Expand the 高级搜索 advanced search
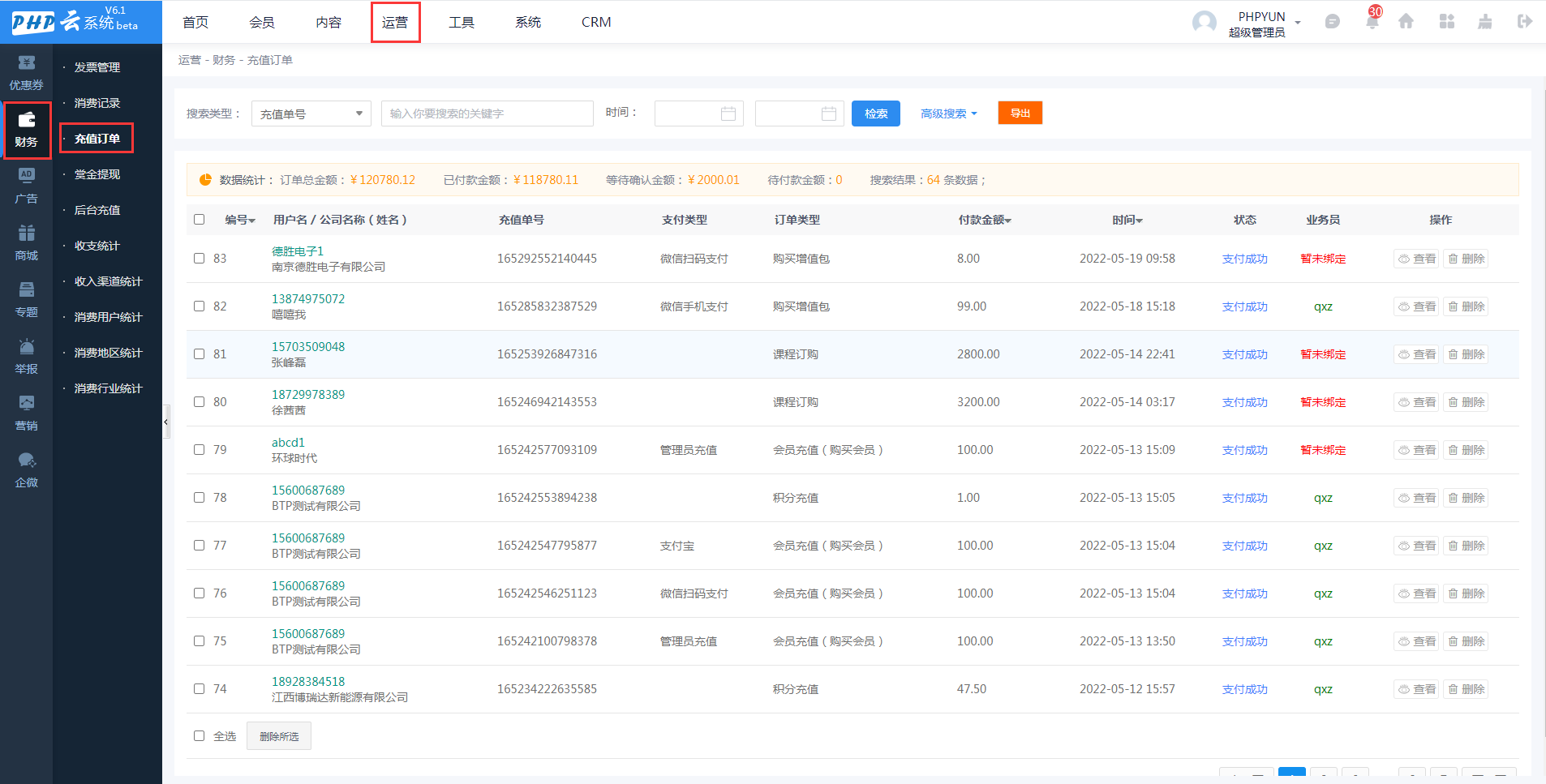The width and height of the screenshot is (1546, 784). point(948,114)
